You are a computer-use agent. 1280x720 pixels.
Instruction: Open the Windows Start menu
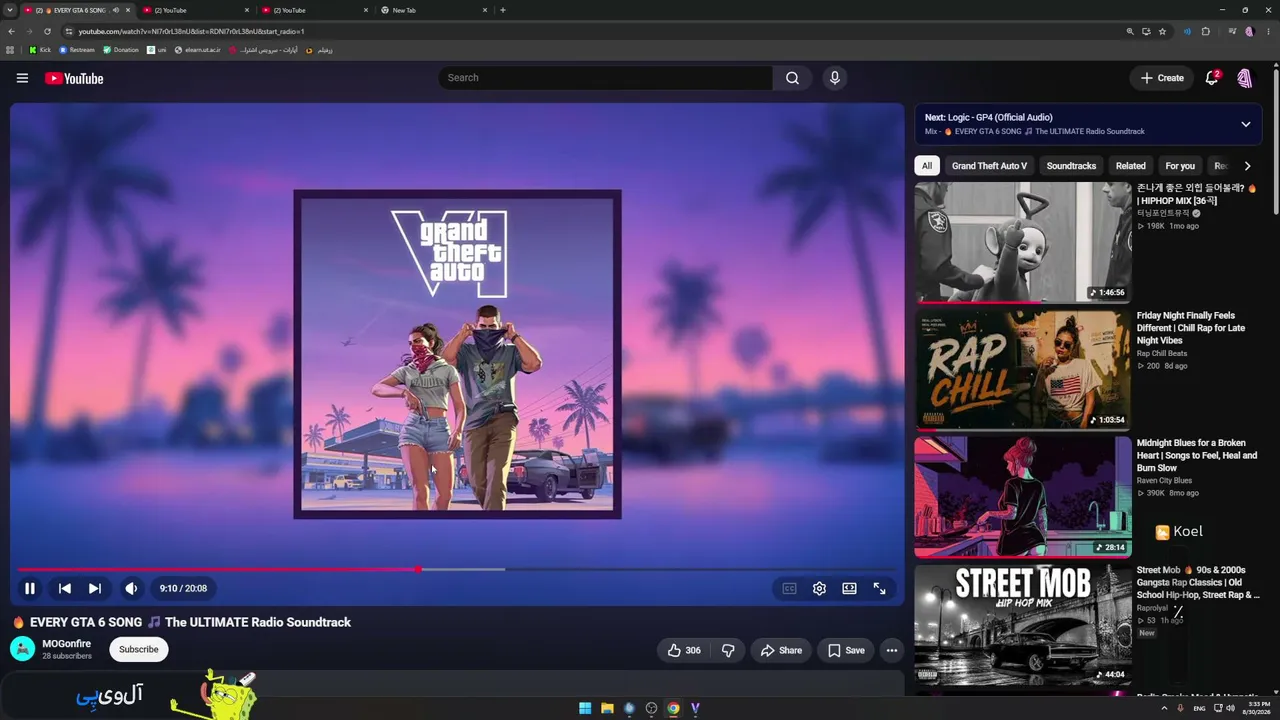(585, 708)
